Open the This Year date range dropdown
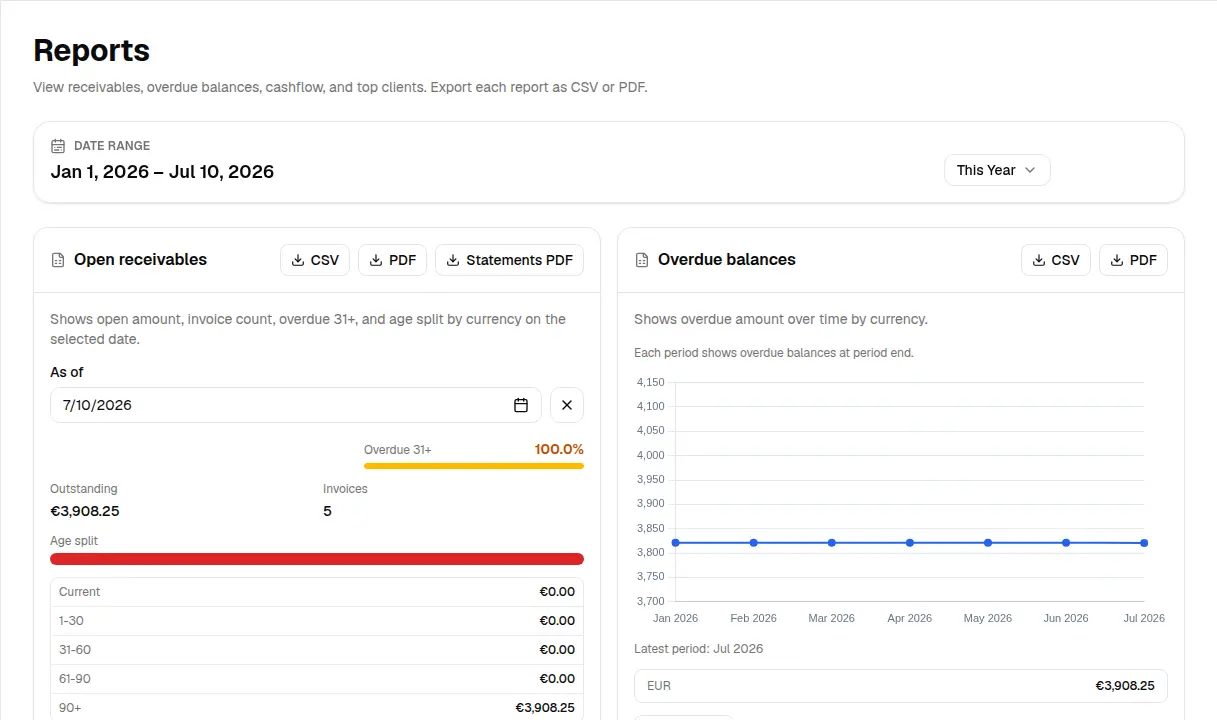Screen dimensions: 1217x720 point(997,170)
